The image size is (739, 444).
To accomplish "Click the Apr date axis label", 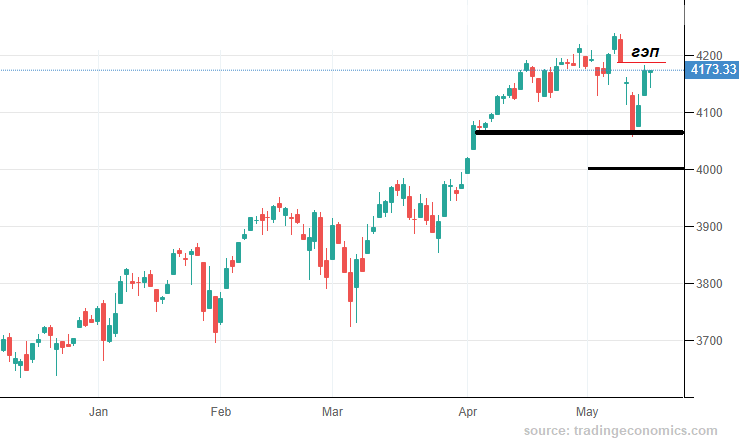I will 468,411.
